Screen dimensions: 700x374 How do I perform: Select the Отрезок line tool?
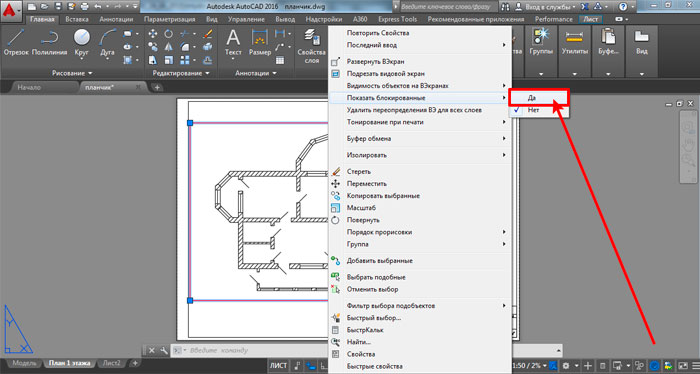(x=16, y=42)
